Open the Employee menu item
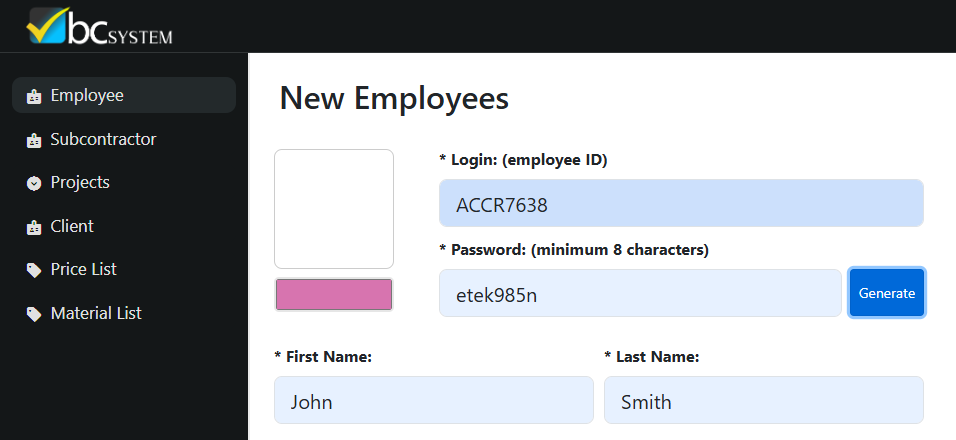The height and width of the screenshot is (440, 956). (124, 95)
